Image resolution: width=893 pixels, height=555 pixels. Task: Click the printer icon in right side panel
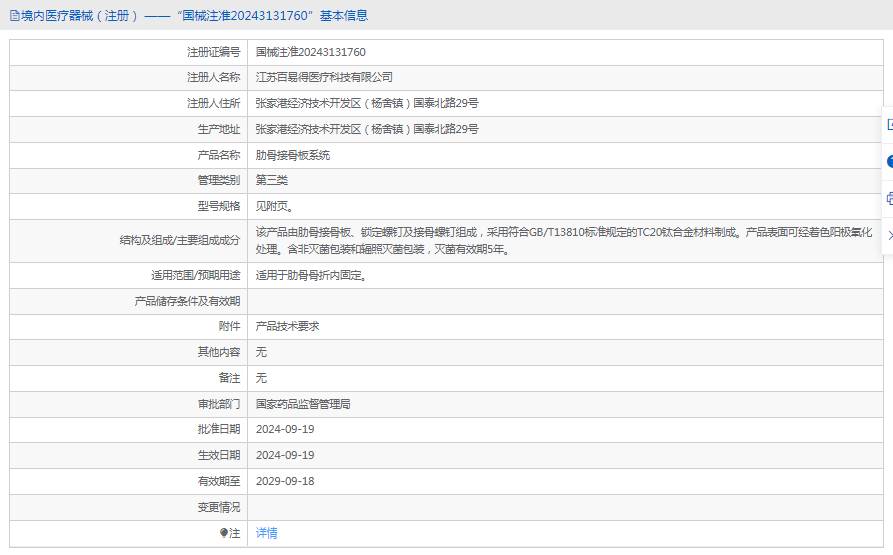click(890, 199)
